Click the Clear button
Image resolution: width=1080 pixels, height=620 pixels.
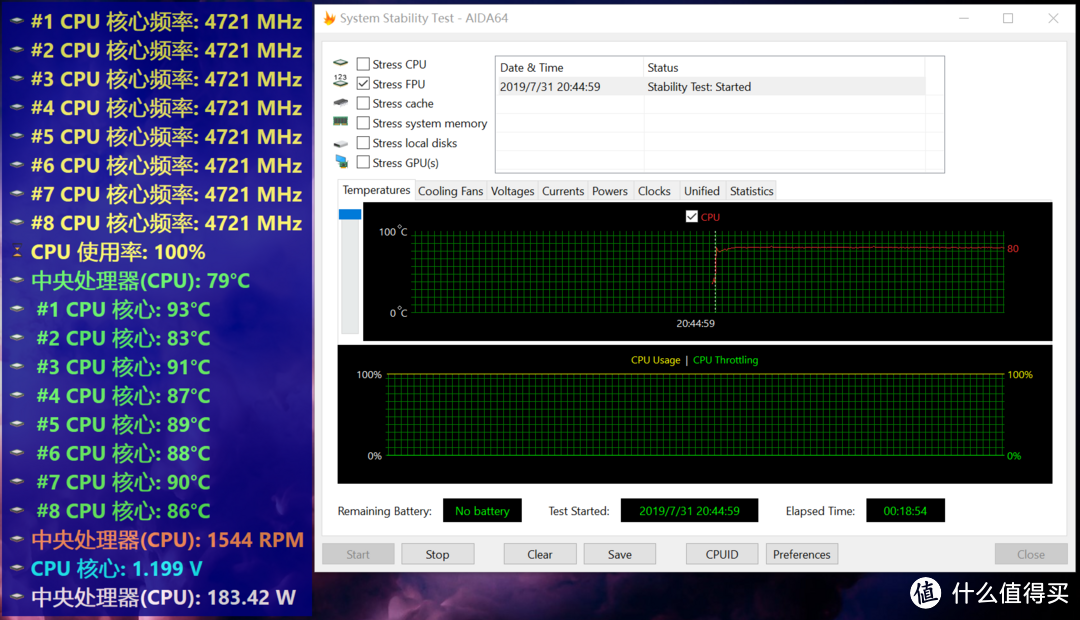[539, 554]
